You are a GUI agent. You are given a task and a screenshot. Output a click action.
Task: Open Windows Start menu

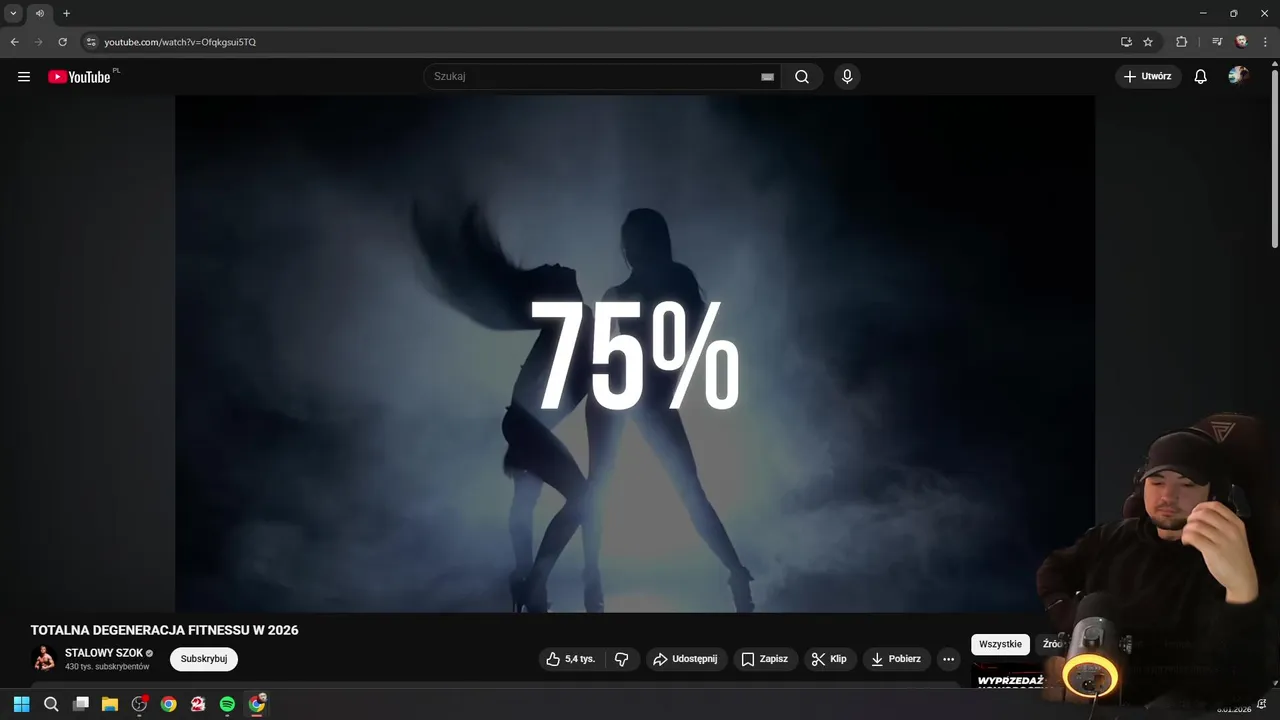(x=21, y=704)
